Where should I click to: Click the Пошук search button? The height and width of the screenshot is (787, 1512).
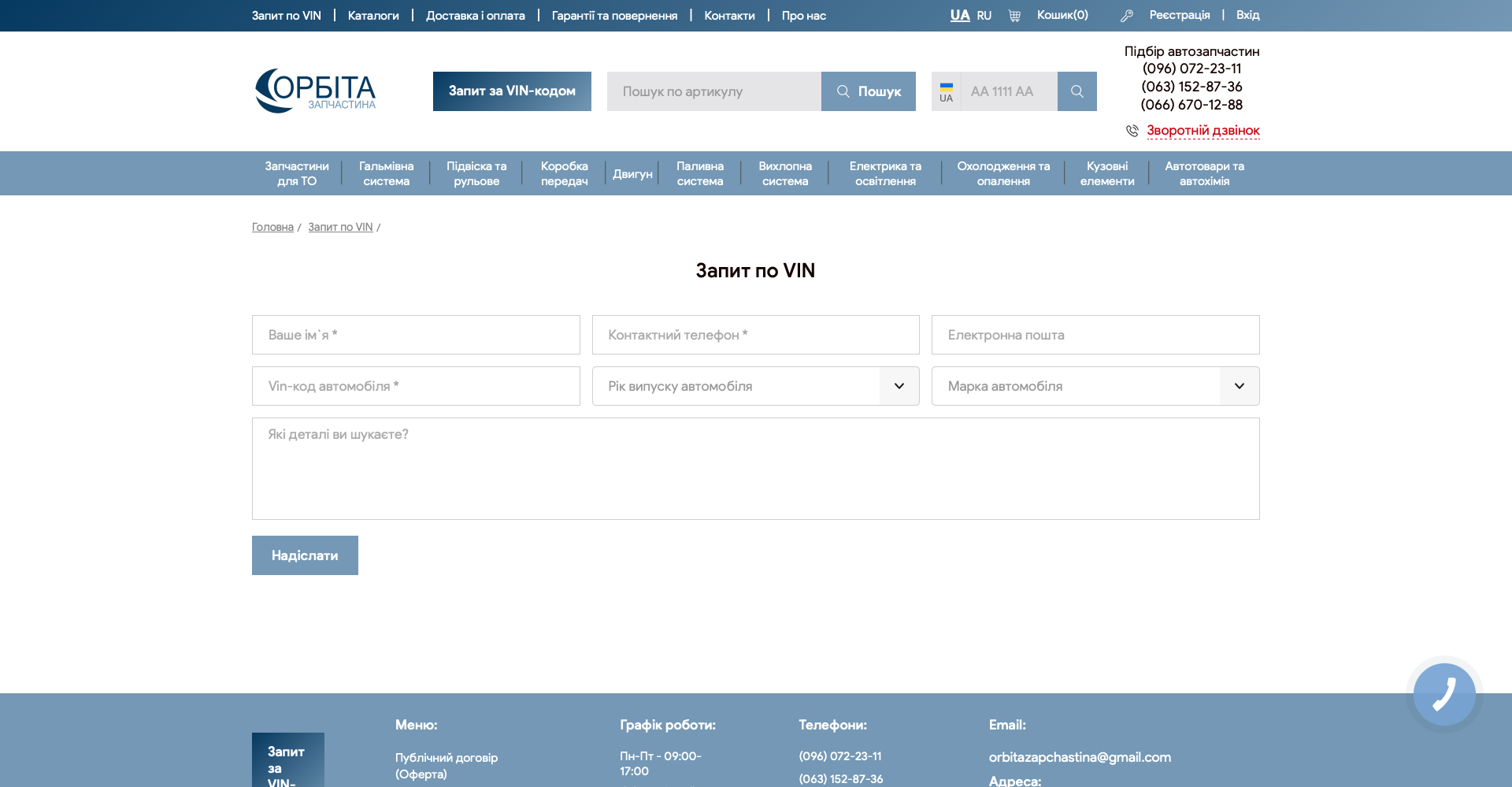tap(869, 91)
